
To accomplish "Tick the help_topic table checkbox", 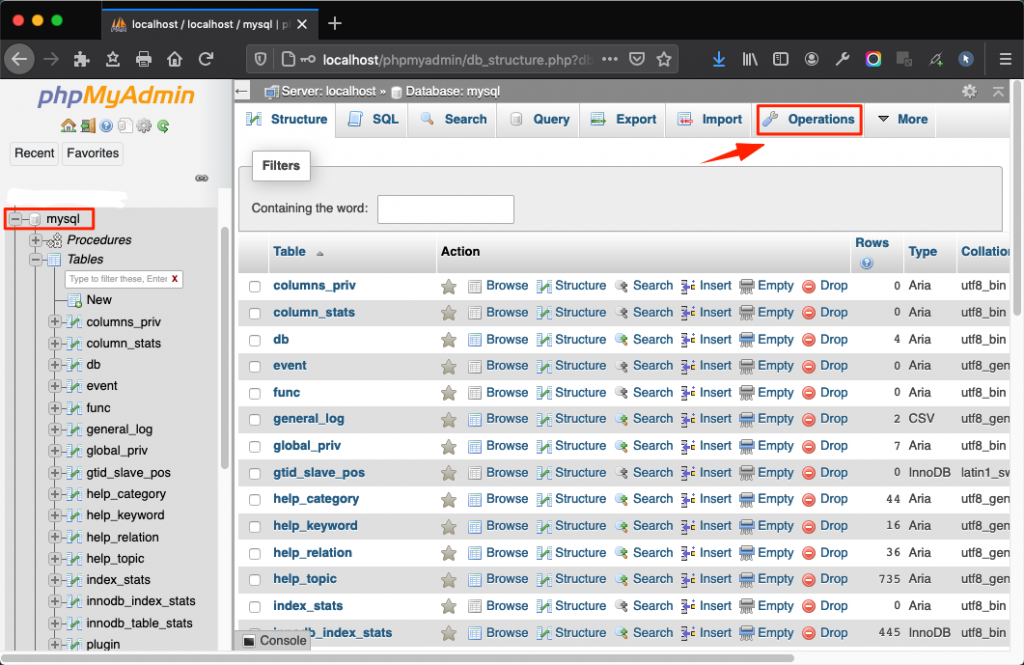I will pyautogui.click(x=255, y=579).
